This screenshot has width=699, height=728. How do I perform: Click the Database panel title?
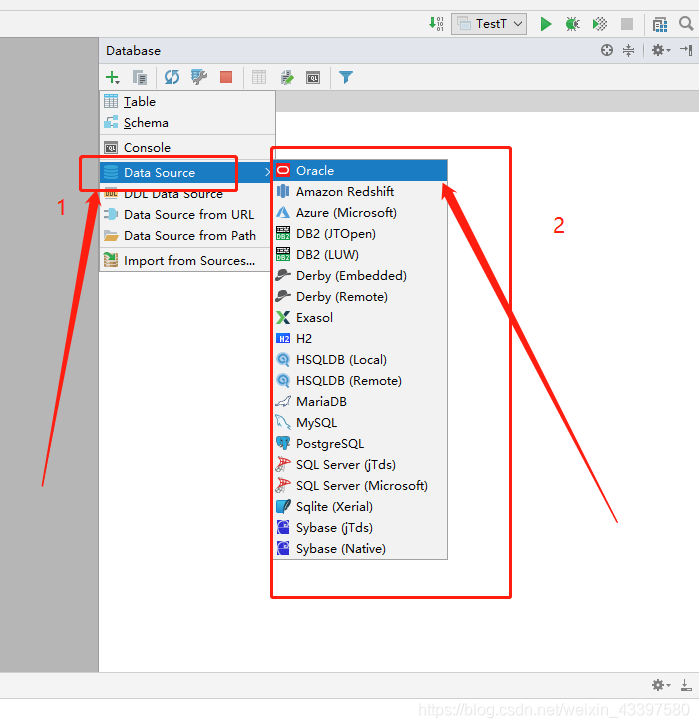[134, 50]
